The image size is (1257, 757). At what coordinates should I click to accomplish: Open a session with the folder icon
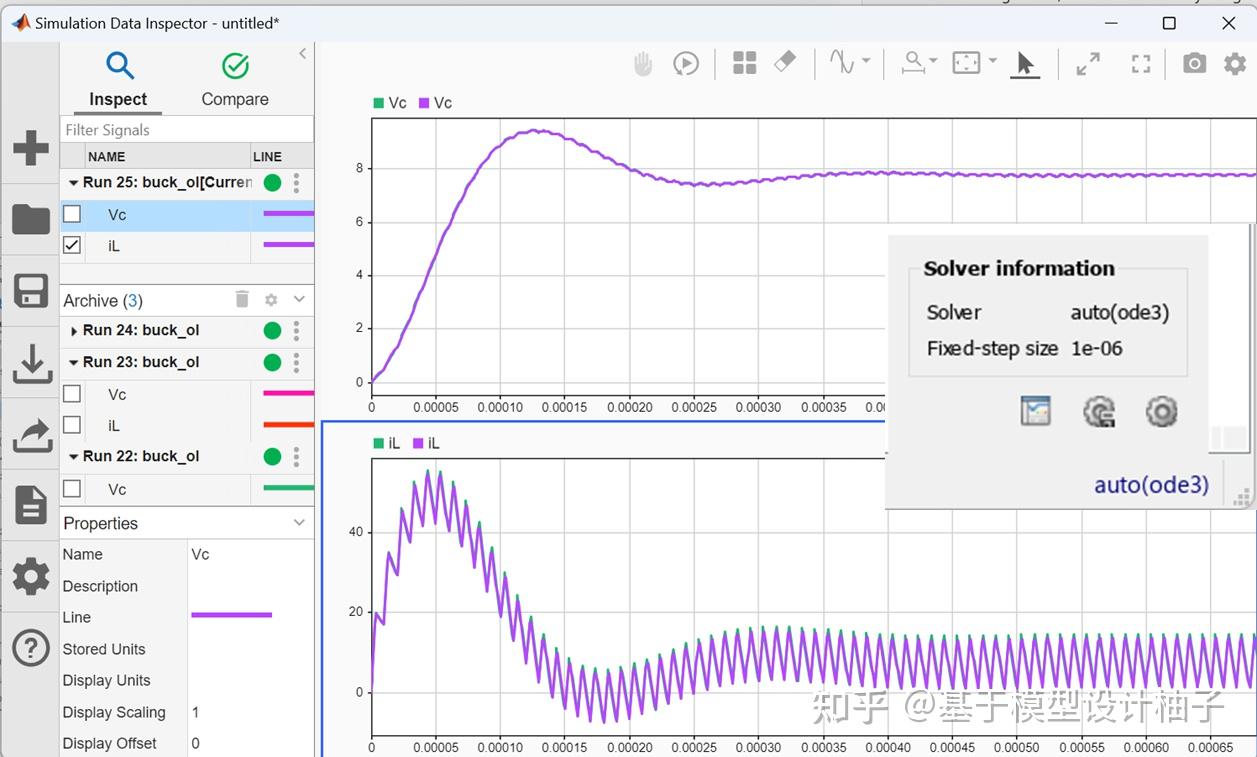pyautogui.click(x=31, y=219)
